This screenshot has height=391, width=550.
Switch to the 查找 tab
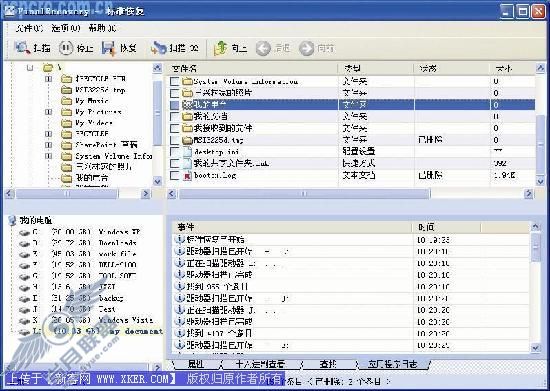pyautogui.click(x=328, y=364)
